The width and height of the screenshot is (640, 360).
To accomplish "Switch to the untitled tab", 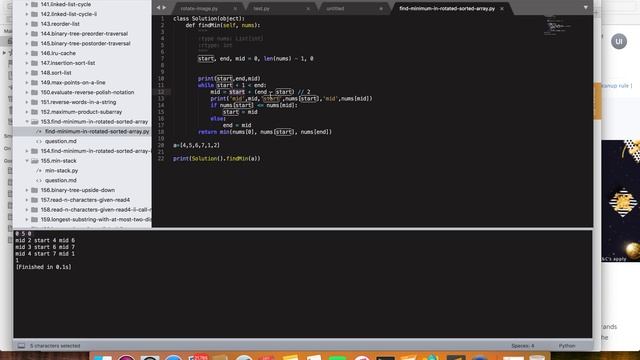I will (335, 9).
